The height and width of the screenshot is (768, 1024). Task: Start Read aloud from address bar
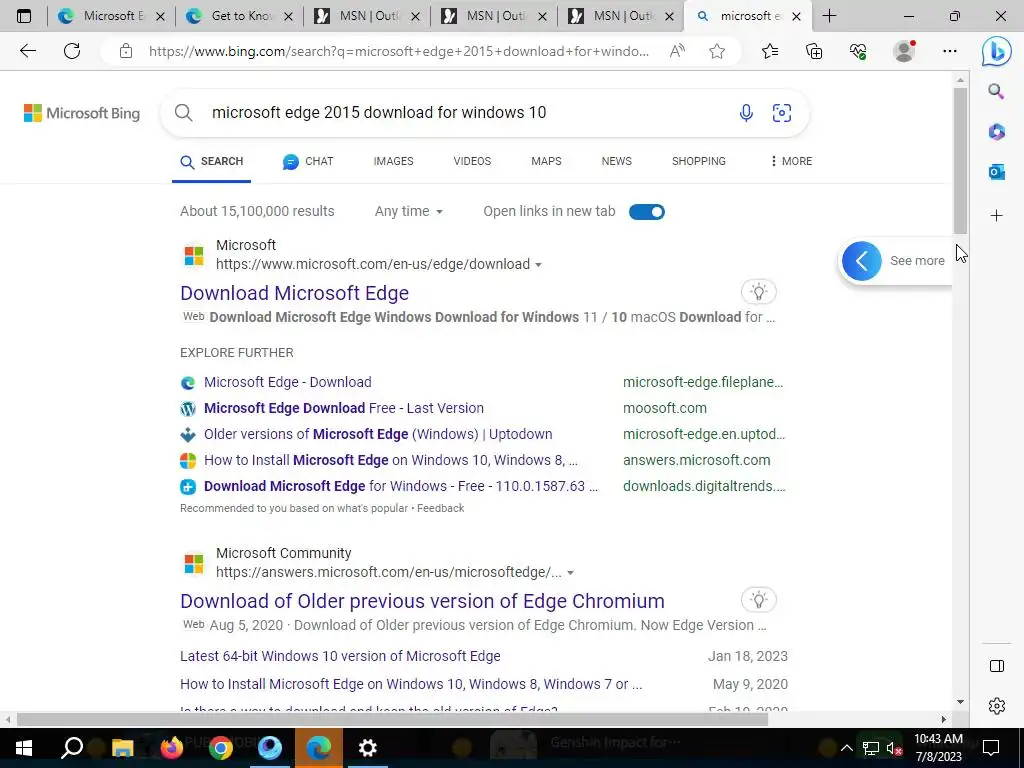pos(677,51)
